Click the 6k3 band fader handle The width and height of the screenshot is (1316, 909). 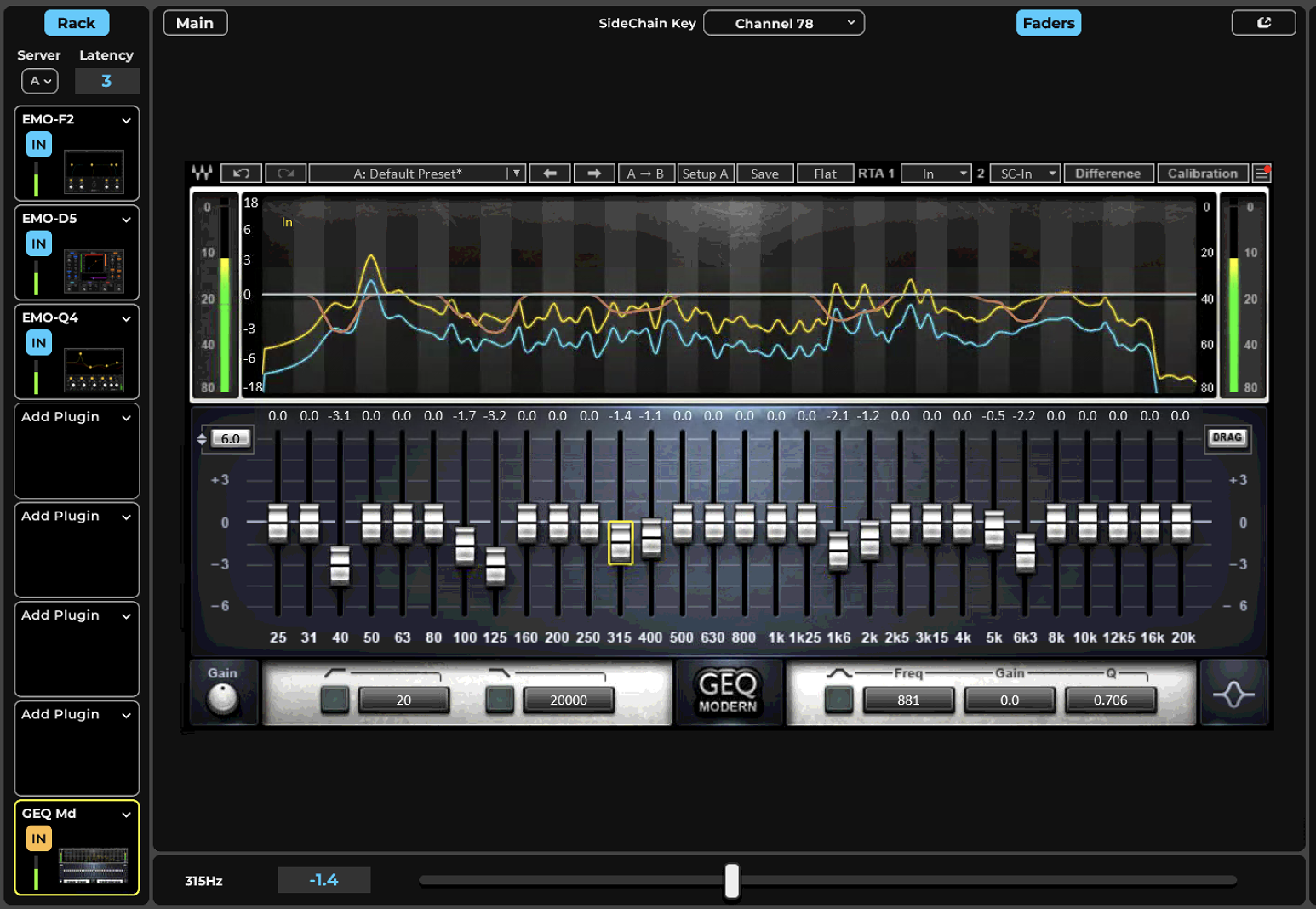(x=1026, y=553)
